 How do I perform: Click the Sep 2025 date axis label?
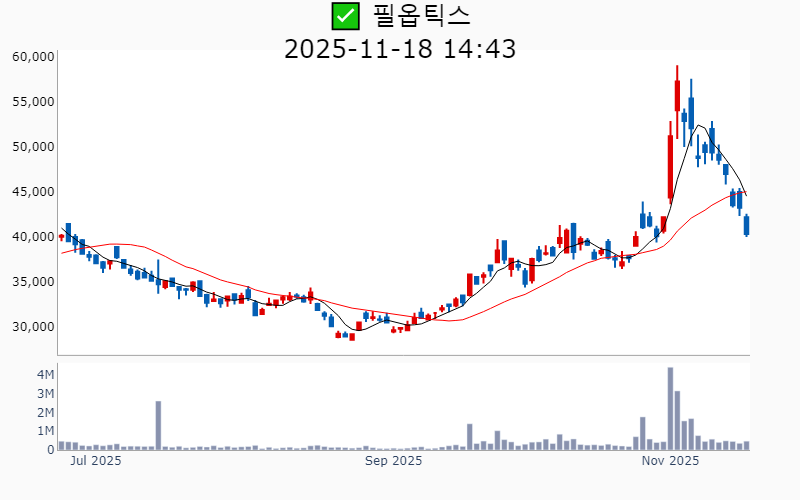[393, 461]
